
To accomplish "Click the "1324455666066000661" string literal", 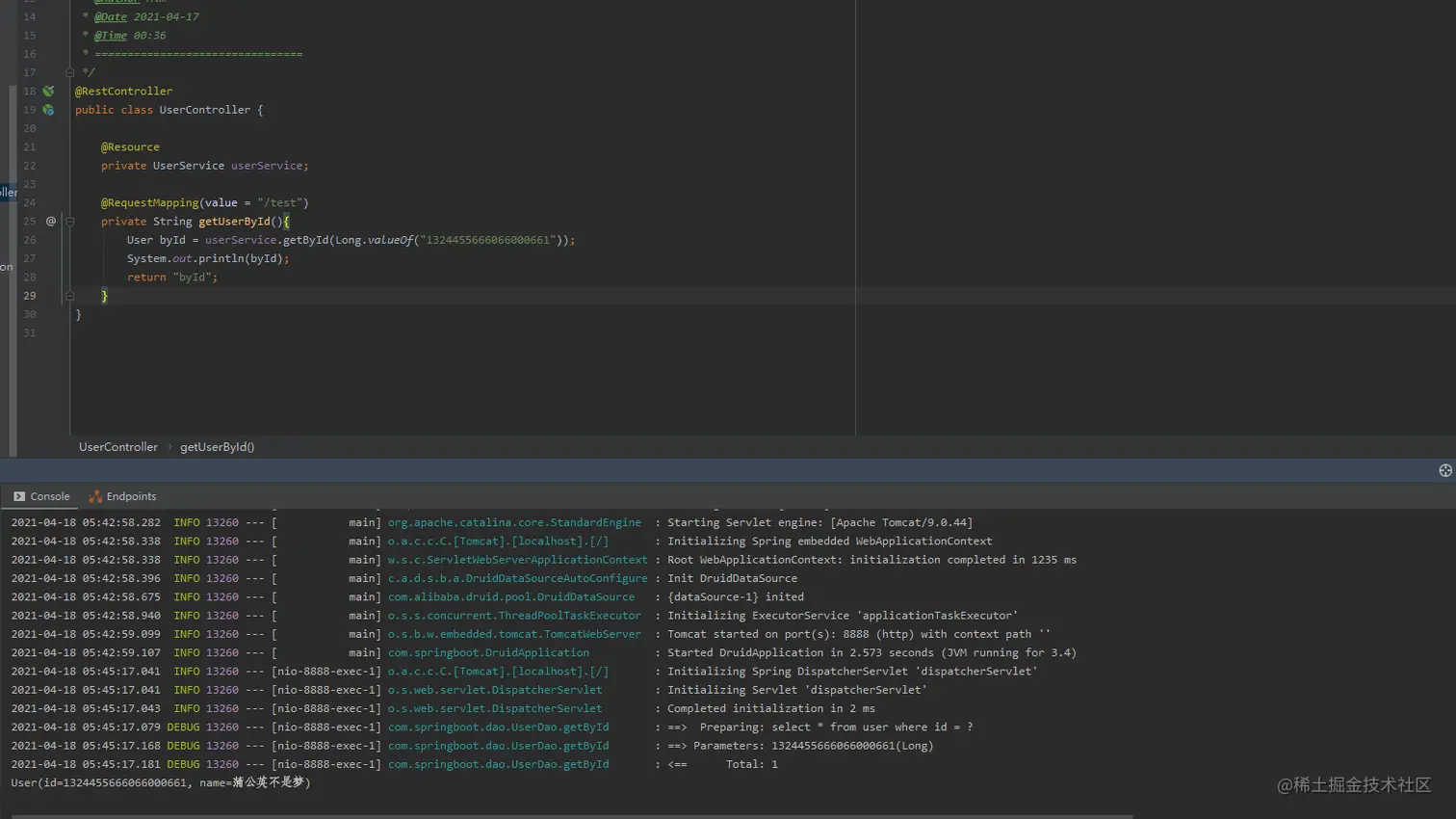I will [488, 240].
